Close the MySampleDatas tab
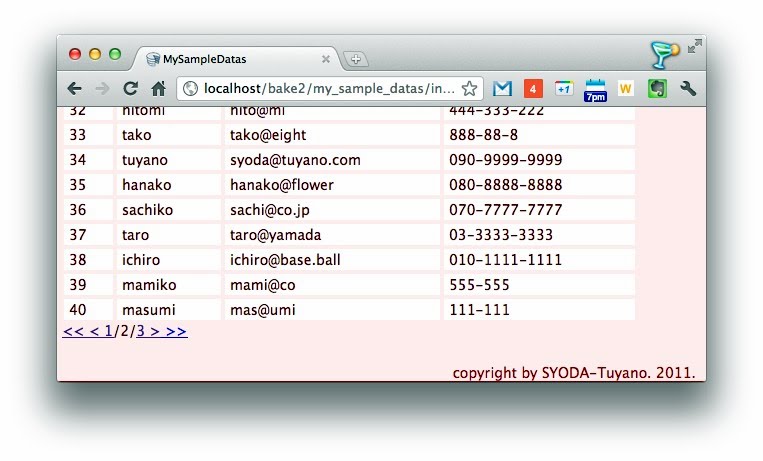 coord(326,59)
